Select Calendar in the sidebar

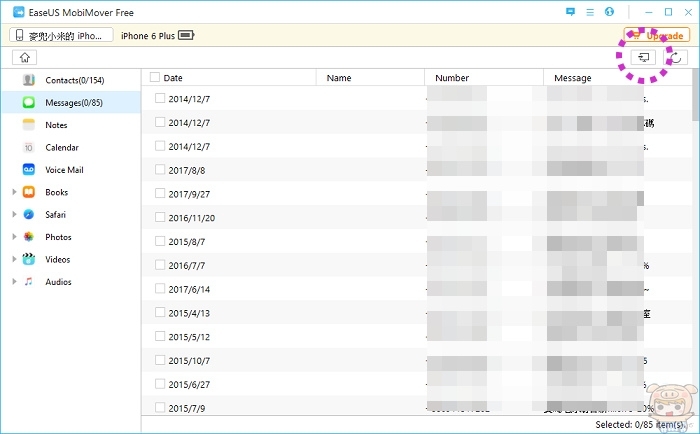point(61,147)
